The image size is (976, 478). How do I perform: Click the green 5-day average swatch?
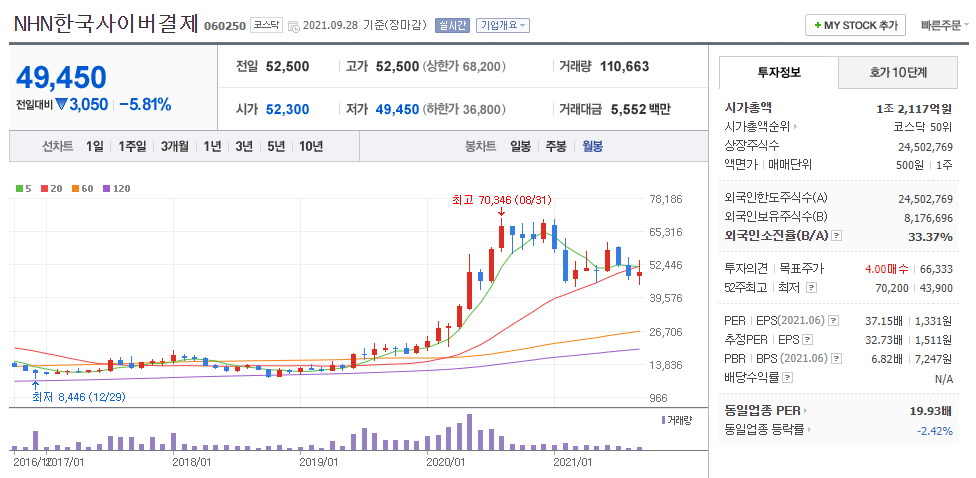pyautogui.click(x=20, y=189)
